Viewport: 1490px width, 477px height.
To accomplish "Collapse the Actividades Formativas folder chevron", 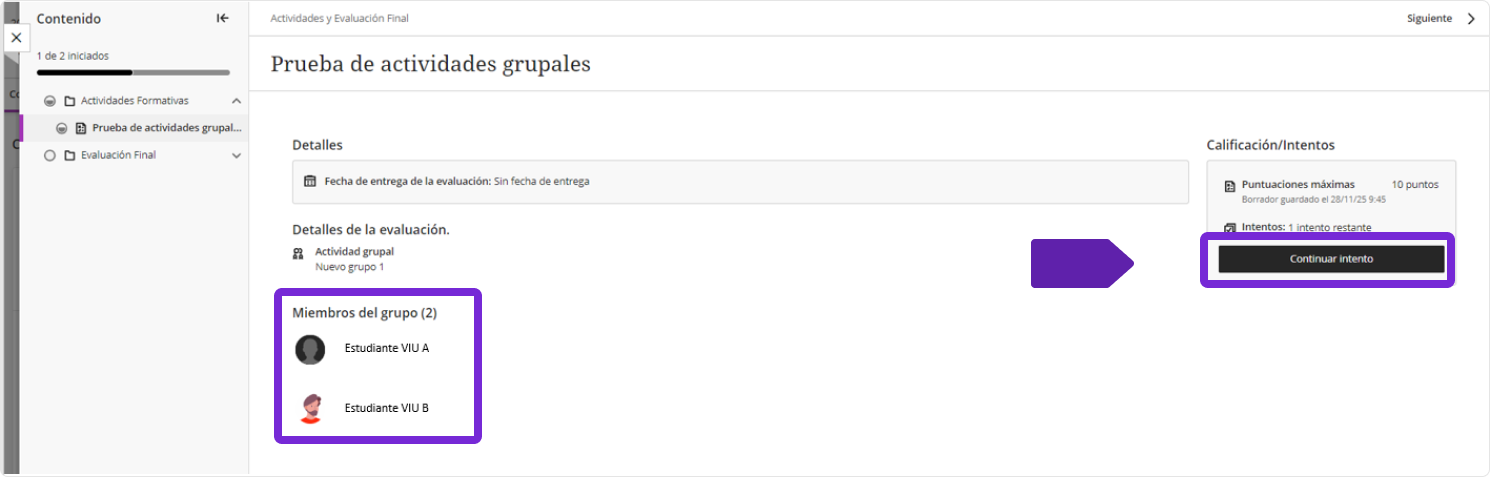I will tap(236, 101).
